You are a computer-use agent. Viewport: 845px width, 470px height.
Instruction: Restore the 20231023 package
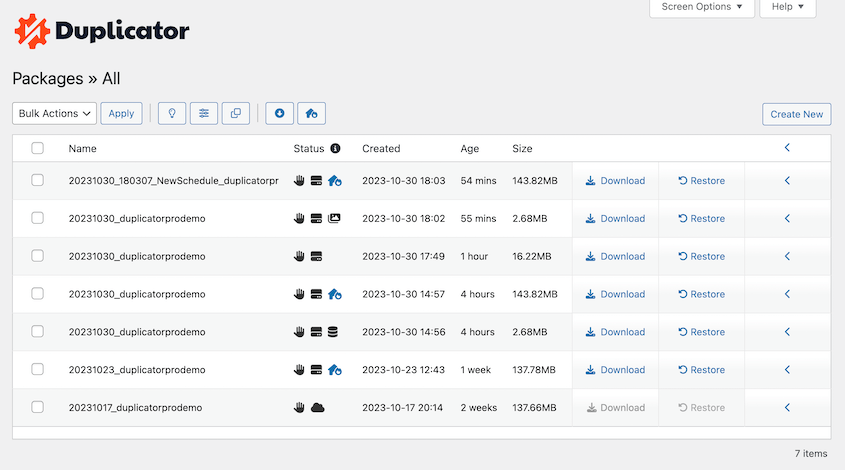(x=702, y=370)
